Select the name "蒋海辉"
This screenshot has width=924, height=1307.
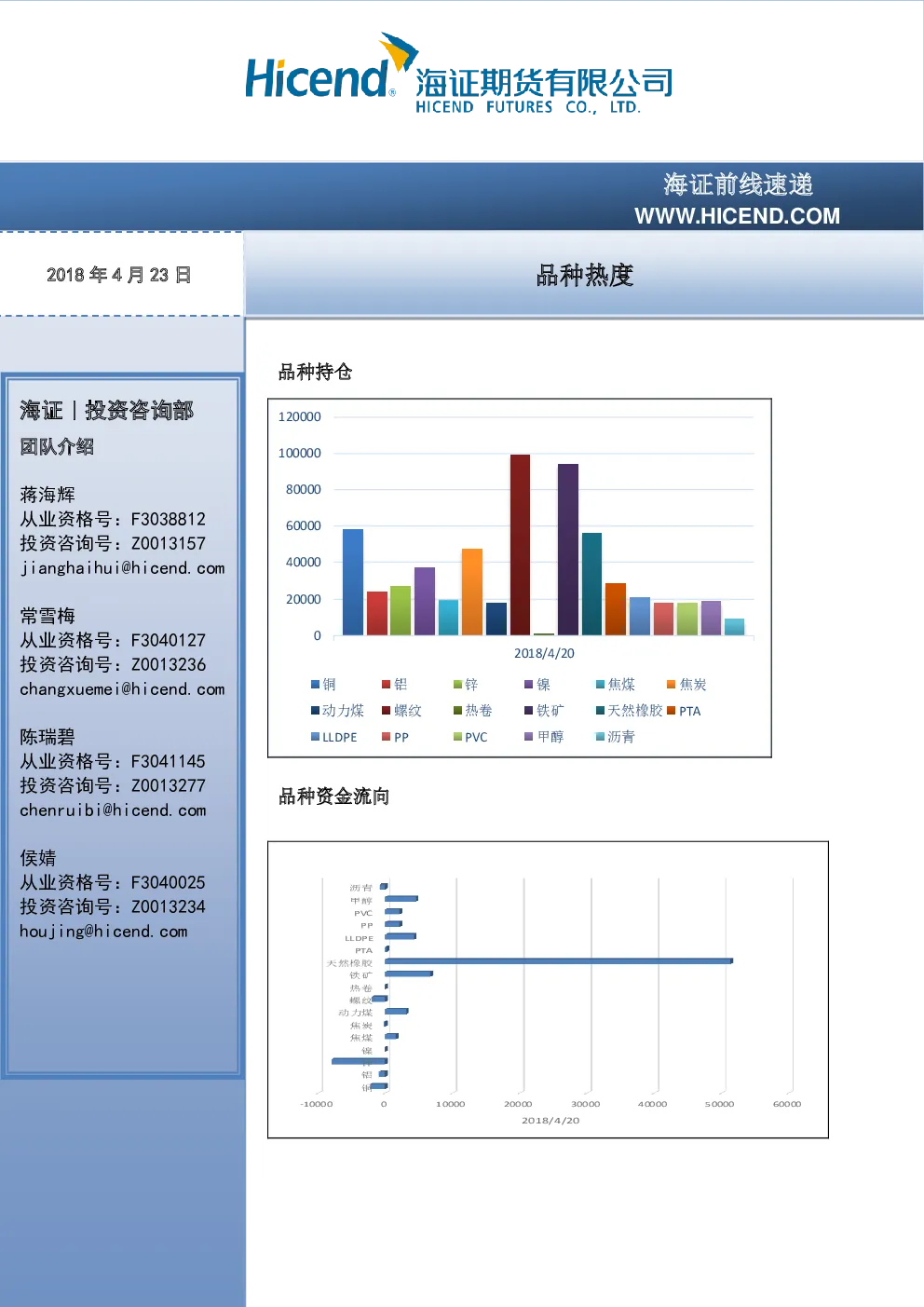pos(48,495)
